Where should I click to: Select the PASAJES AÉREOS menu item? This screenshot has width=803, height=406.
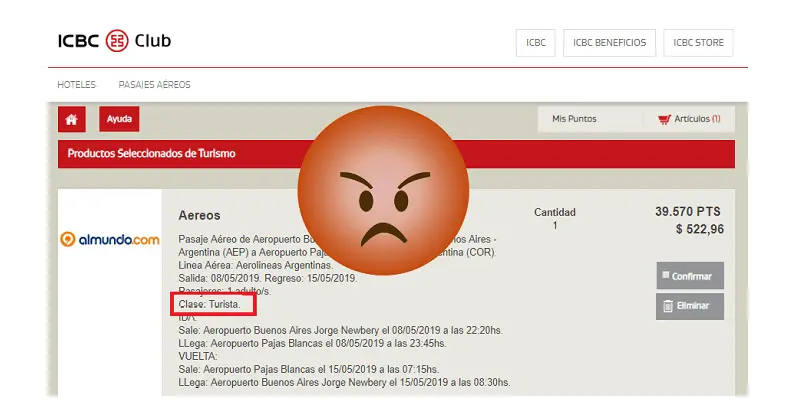point(155,85)
